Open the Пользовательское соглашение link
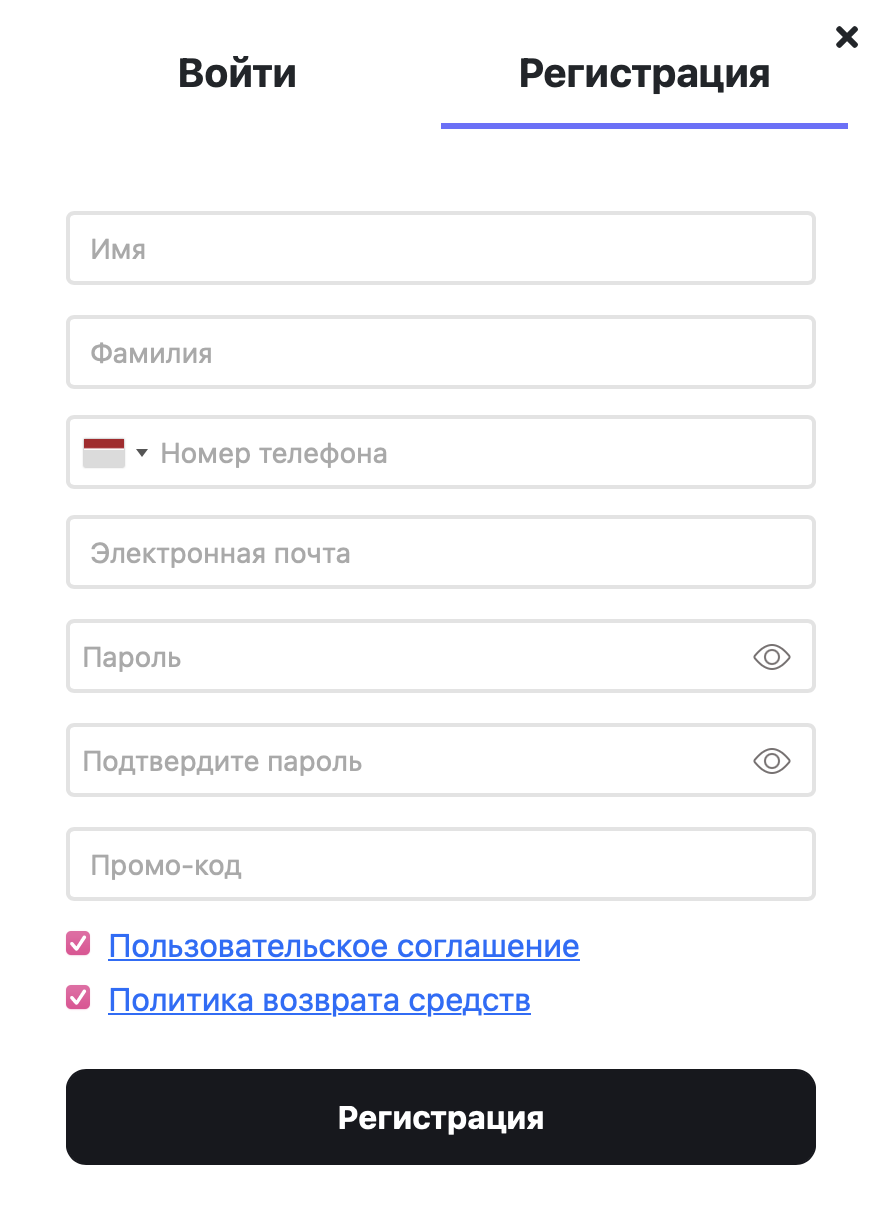886x1212 pixels. 343,946
